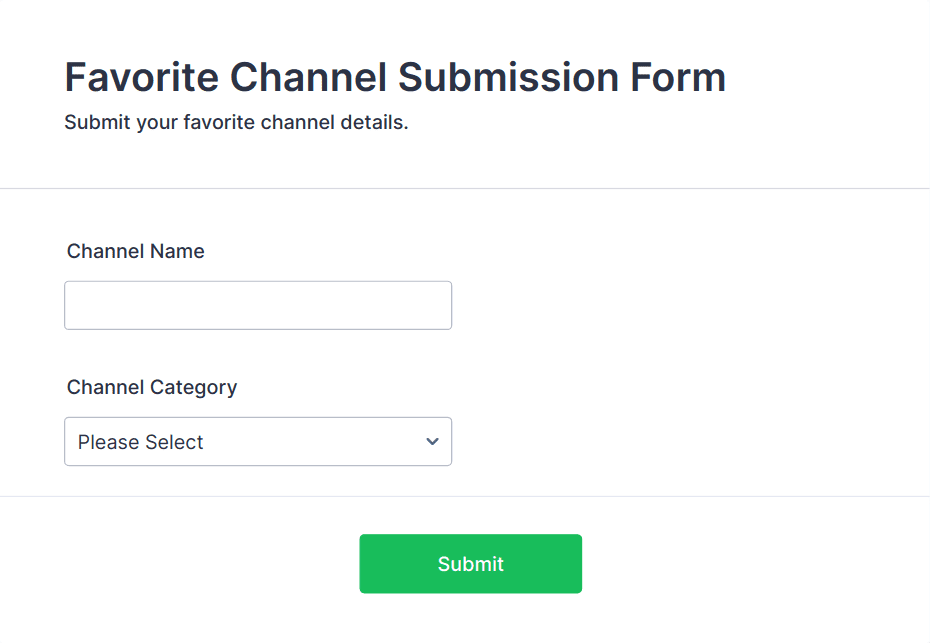Focus the empty input under Channel Name
Image resolution: width=930 pixels, height=643 pixels.
tap(258, 305)
